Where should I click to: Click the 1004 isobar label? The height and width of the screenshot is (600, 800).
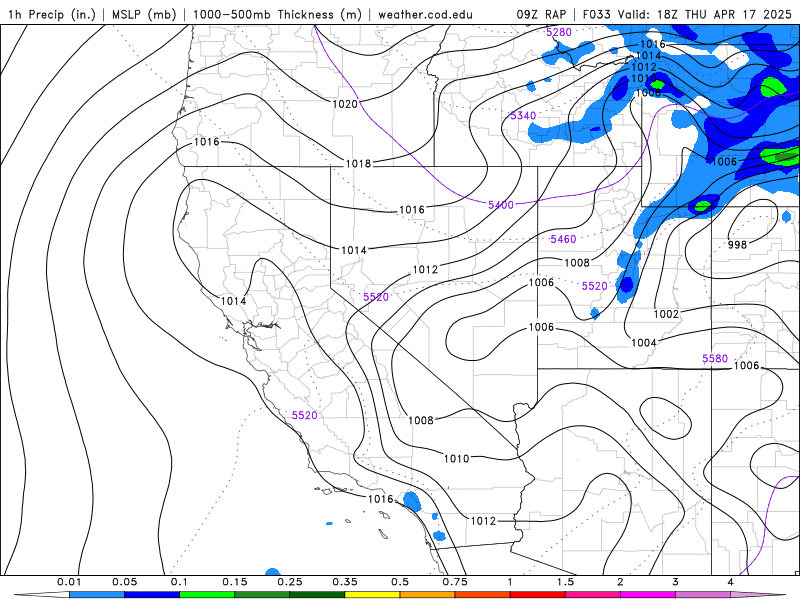point(644,342)
